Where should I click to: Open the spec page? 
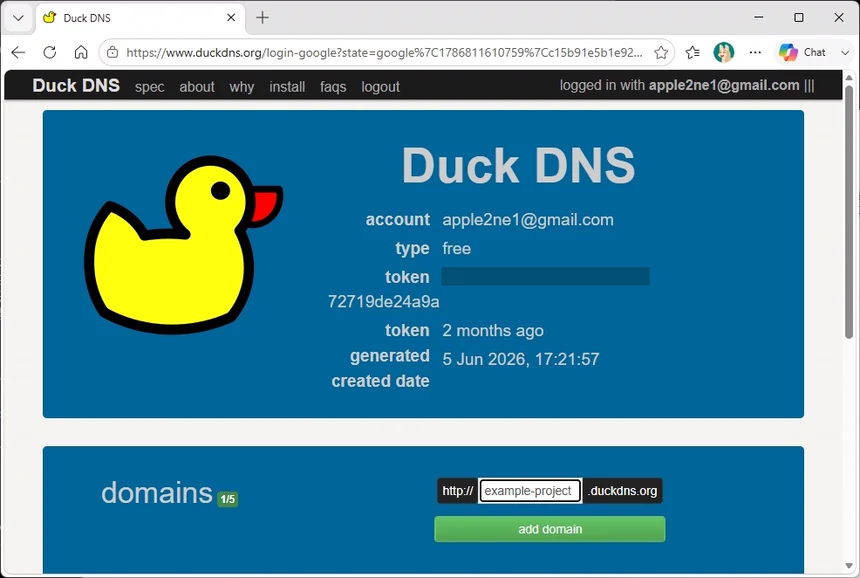[x=150, y=87]
